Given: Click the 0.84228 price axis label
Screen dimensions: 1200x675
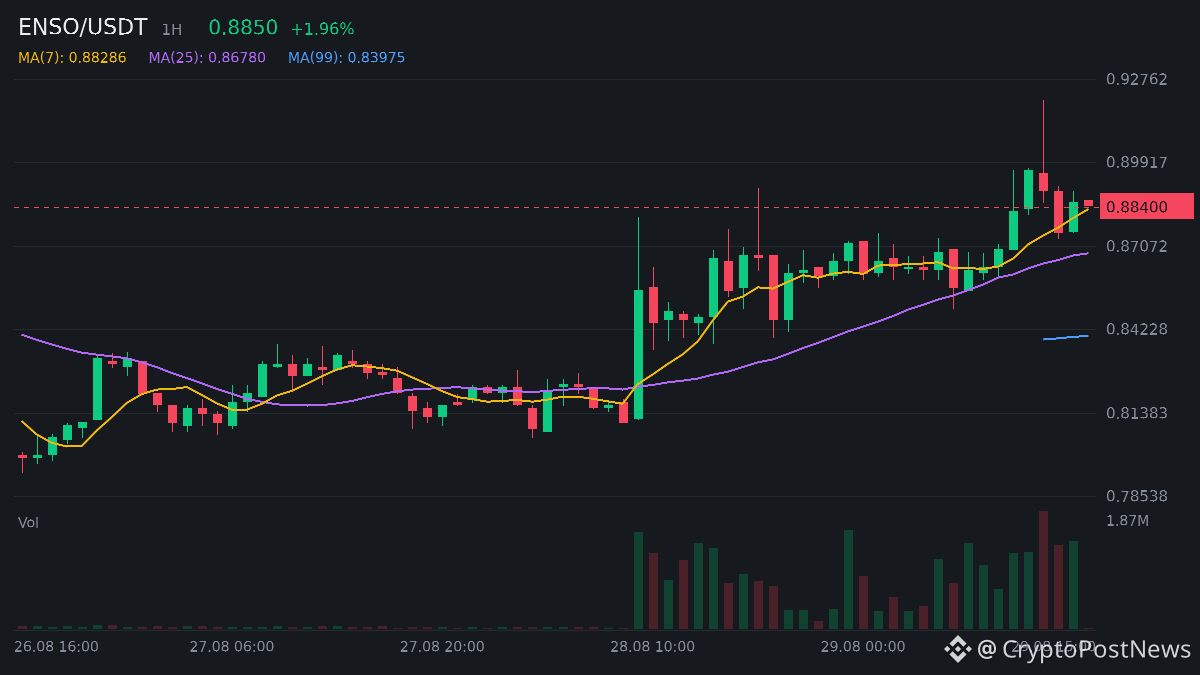Looking at the screenshot, I should click(1137, 329).
